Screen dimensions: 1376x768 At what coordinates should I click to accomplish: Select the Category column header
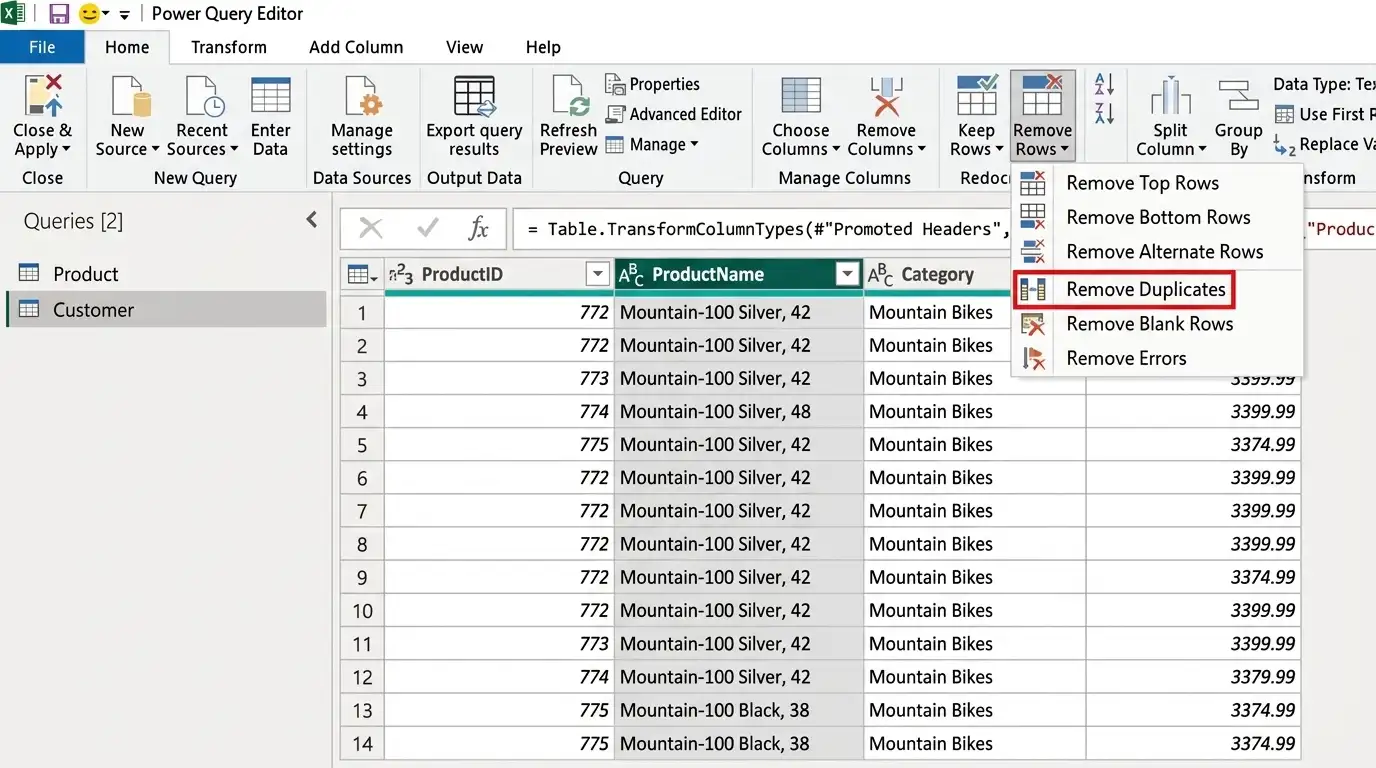(x=937, y=274)
